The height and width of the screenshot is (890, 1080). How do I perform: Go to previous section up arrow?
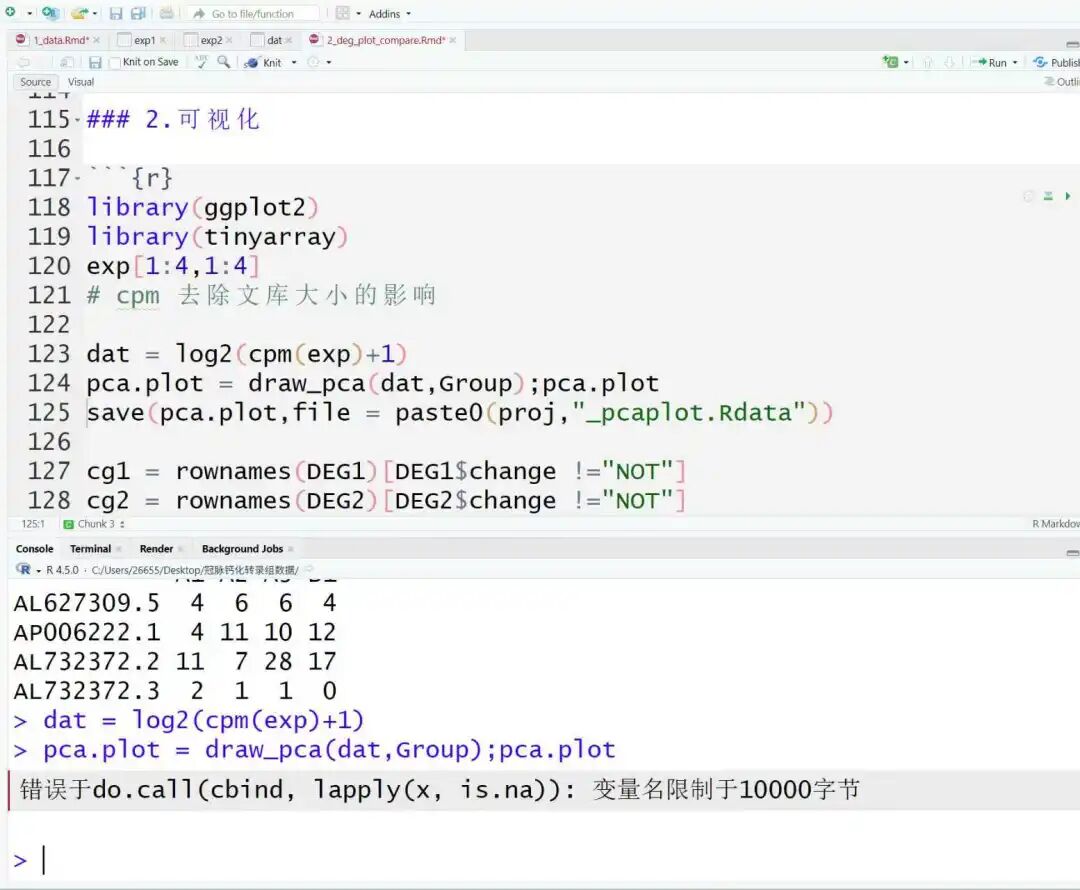927,63
